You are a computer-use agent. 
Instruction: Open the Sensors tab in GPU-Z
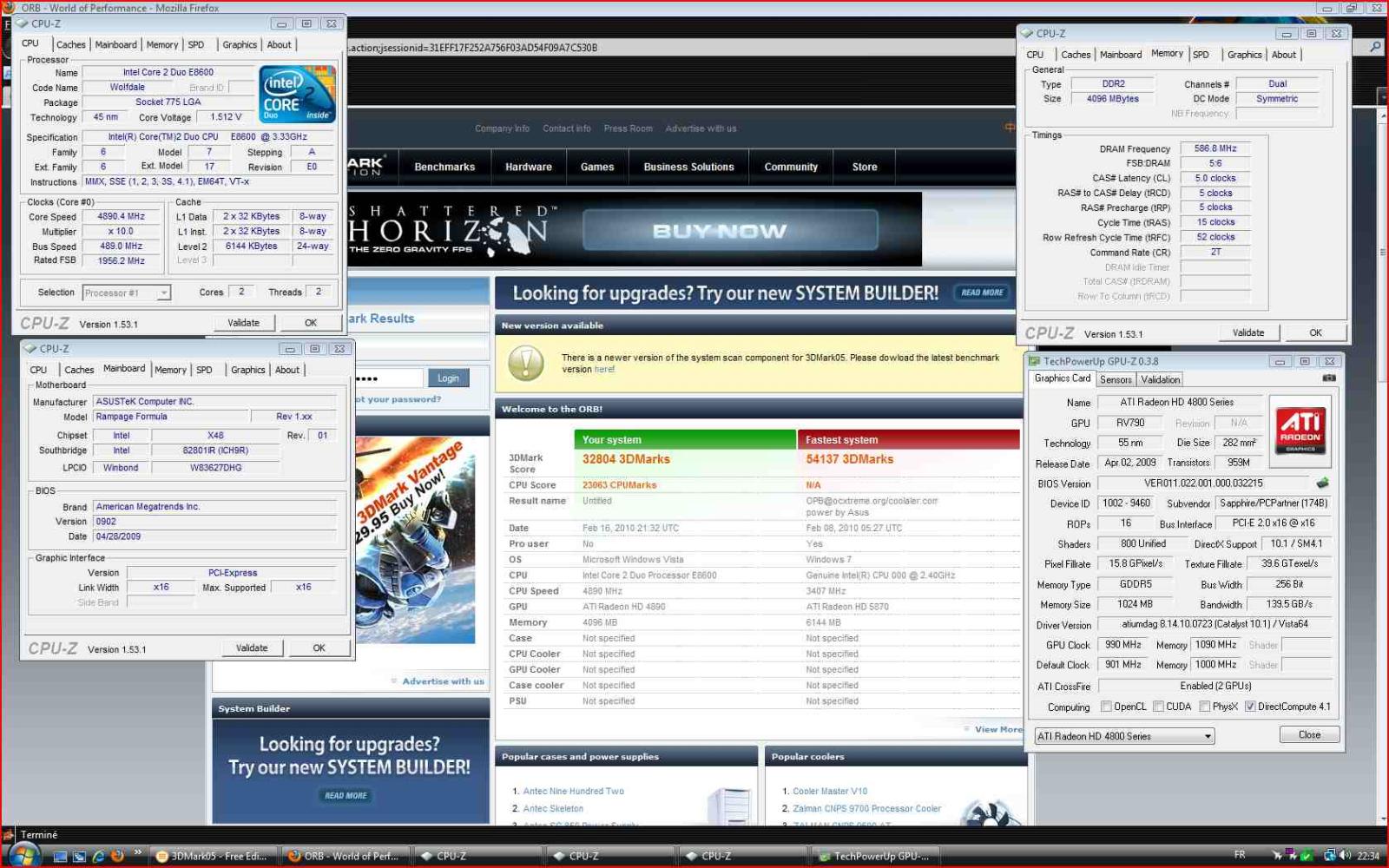click(x=1116, y=379)
